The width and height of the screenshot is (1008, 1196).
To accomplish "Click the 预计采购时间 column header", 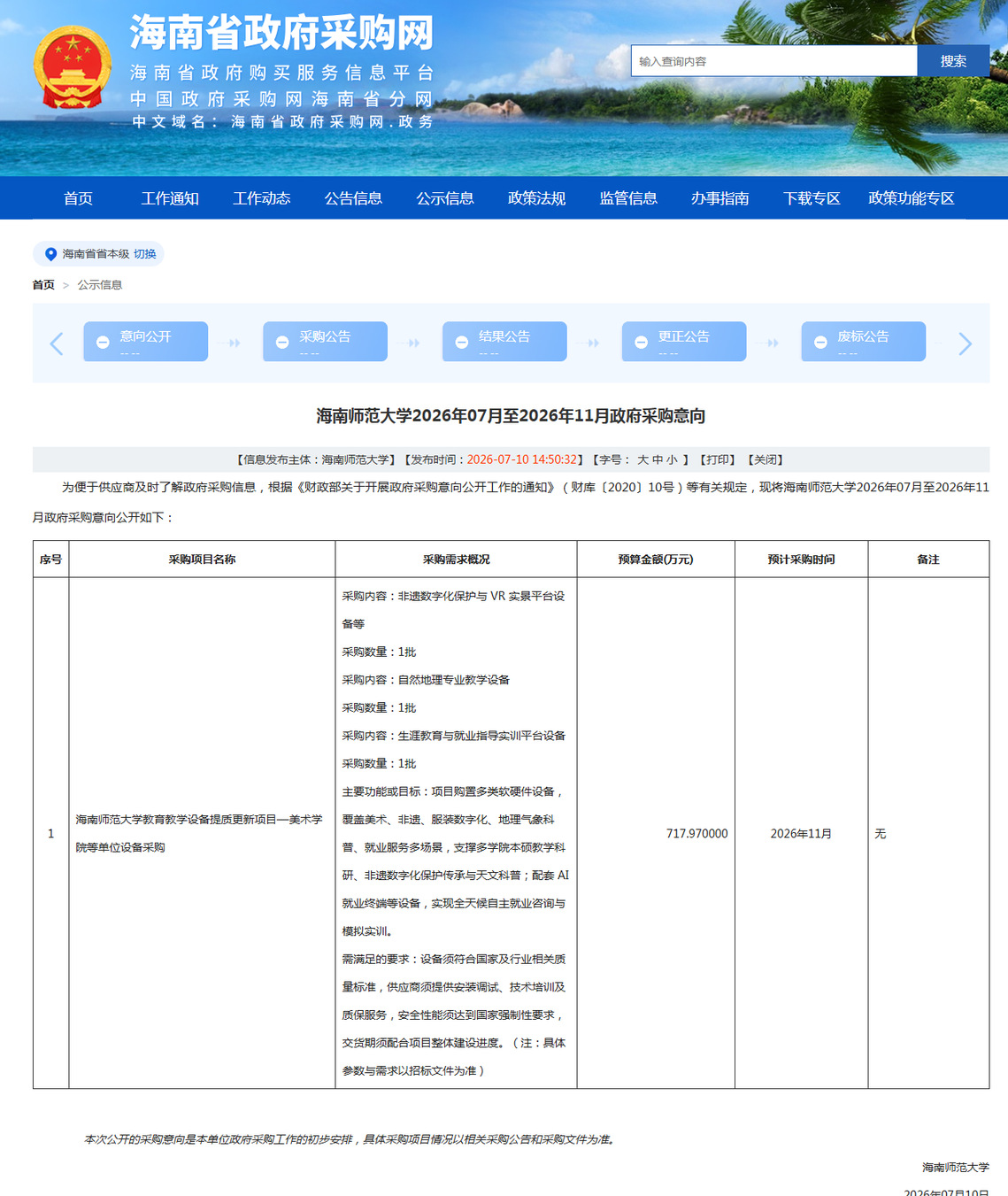I will [x=801, y=559].
